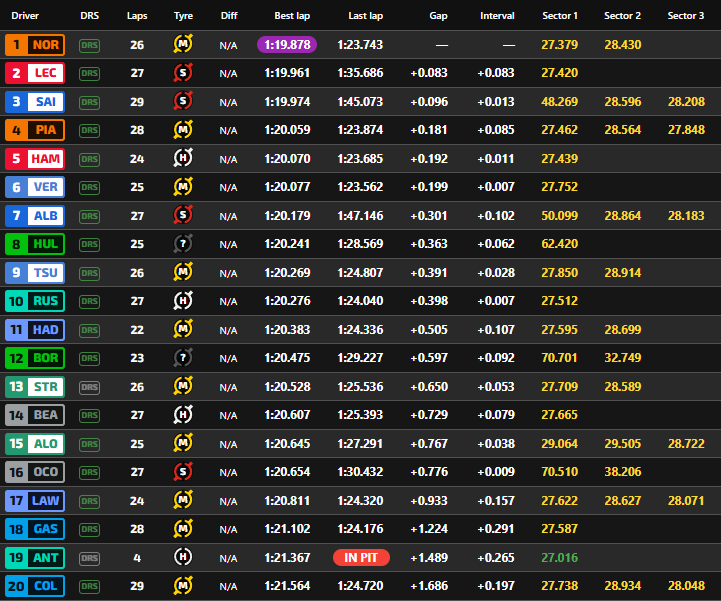Screen dimensions: 721x601
Task: Click the purple 1:19.878 fastest lap badge
Action: point(287,45)
